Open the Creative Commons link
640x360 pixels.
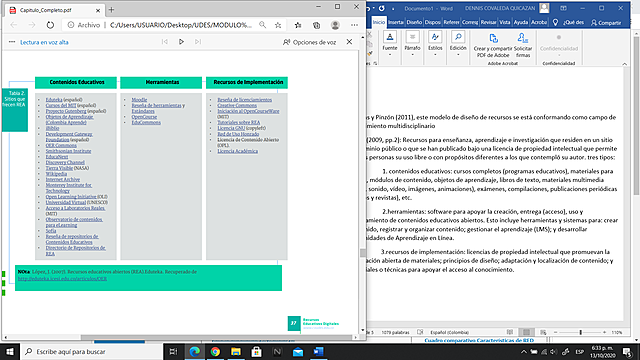tap(237, 105)
